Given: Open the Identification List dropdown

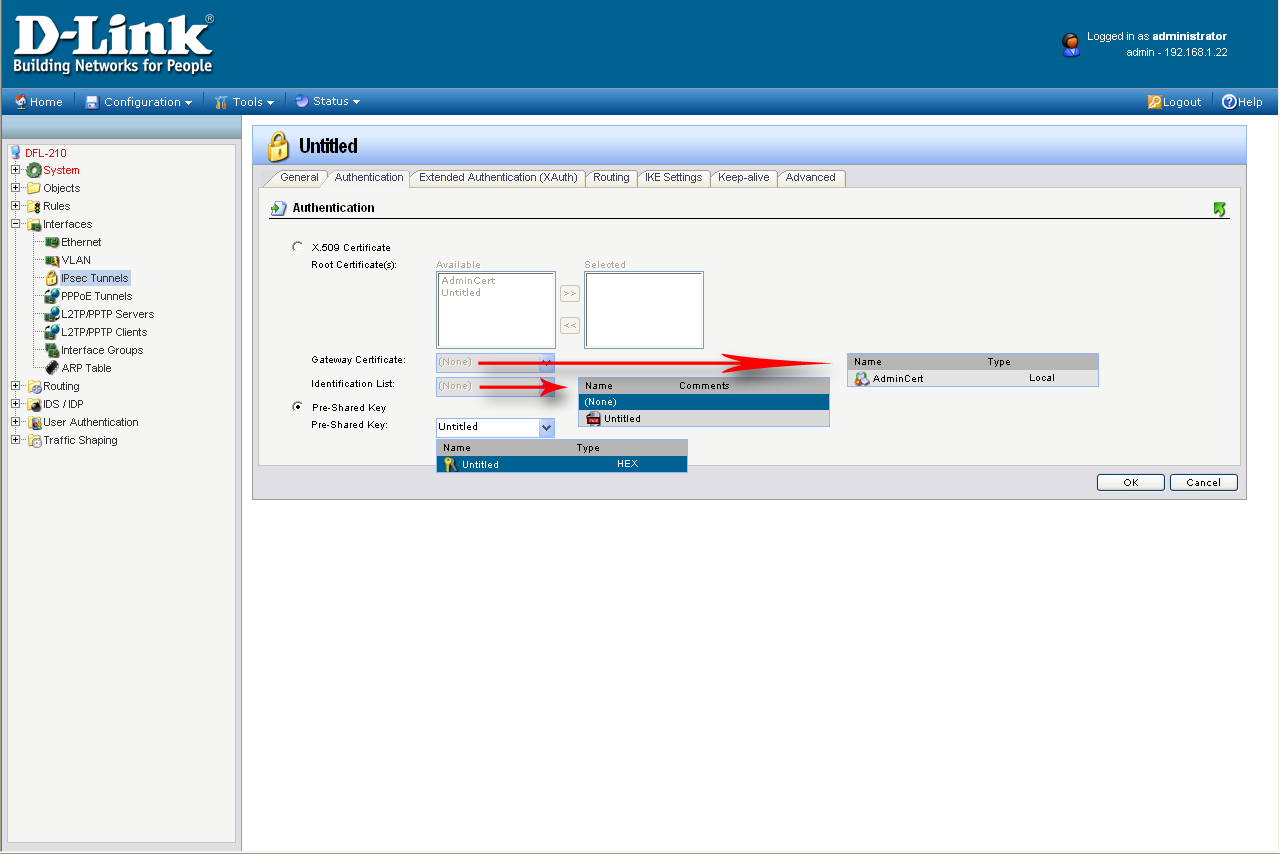Looking at the screenshot, I should pyautogui.click(x=547, y=385).
